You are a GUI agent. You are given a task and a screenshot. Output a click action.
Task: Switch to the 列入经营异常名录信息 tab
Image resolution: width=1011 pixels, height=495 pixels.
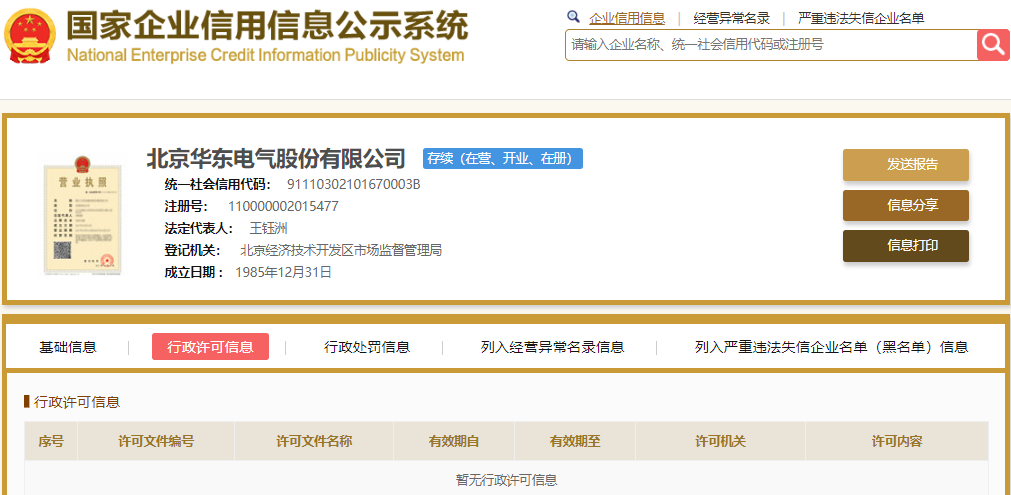click(553, 347)
